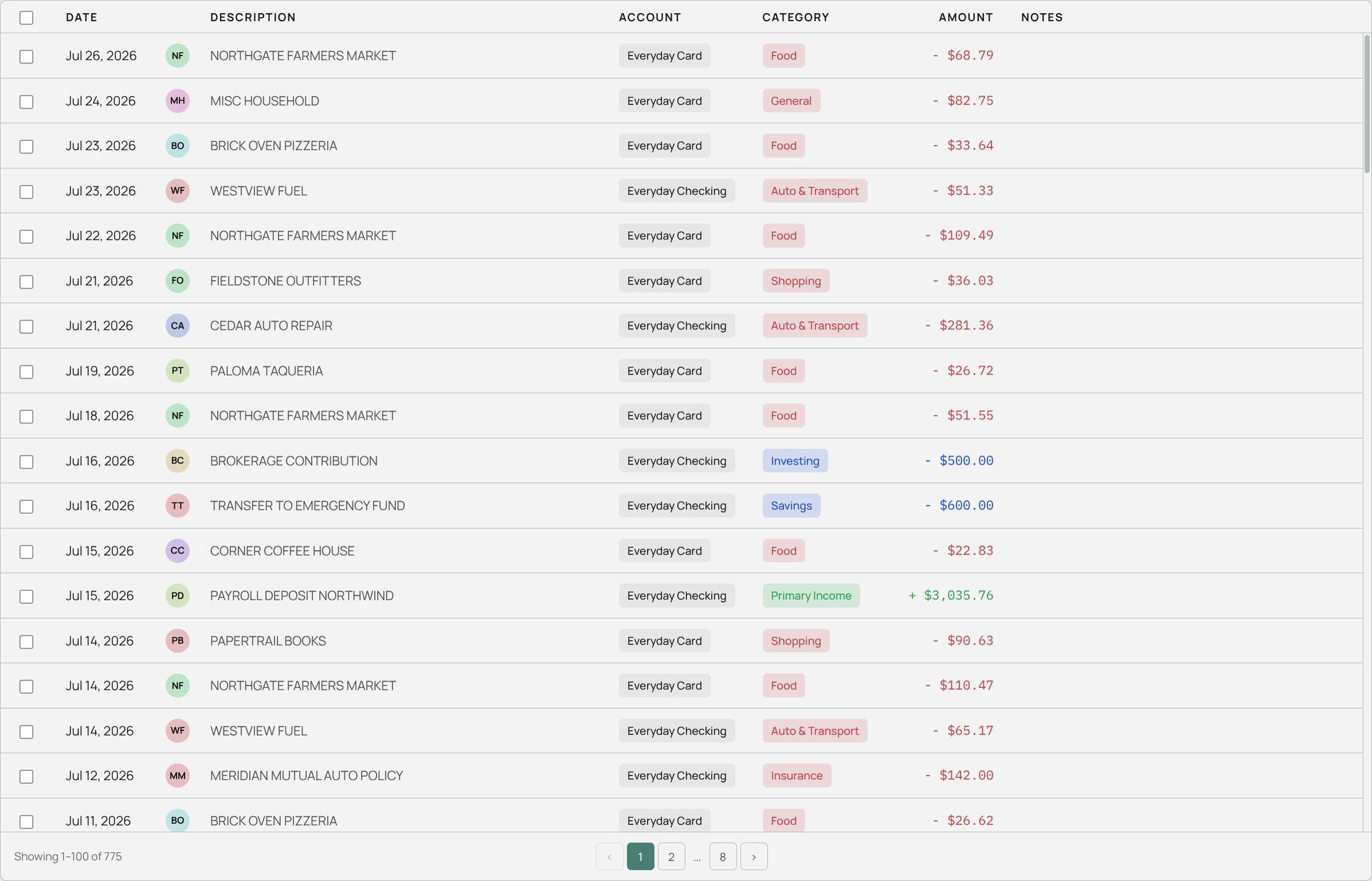The width and height of the screenshot is (1372, 881).
Task: Open Everyday Card tag on Corner Coffee House row
Action: point(664,550)
